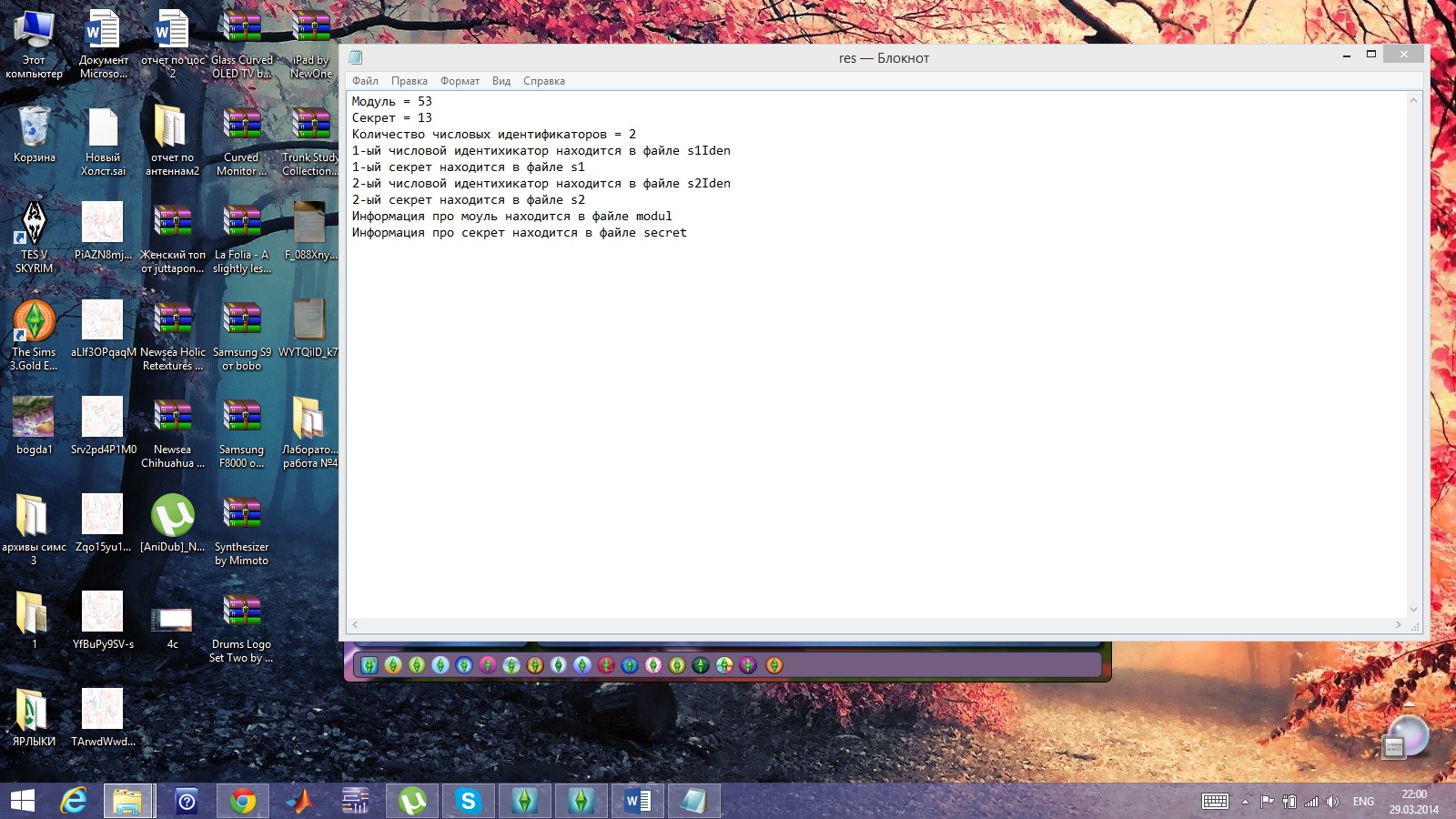Show hidden tray icons arrow
1456x819 pixels.
click(1245, 802)
